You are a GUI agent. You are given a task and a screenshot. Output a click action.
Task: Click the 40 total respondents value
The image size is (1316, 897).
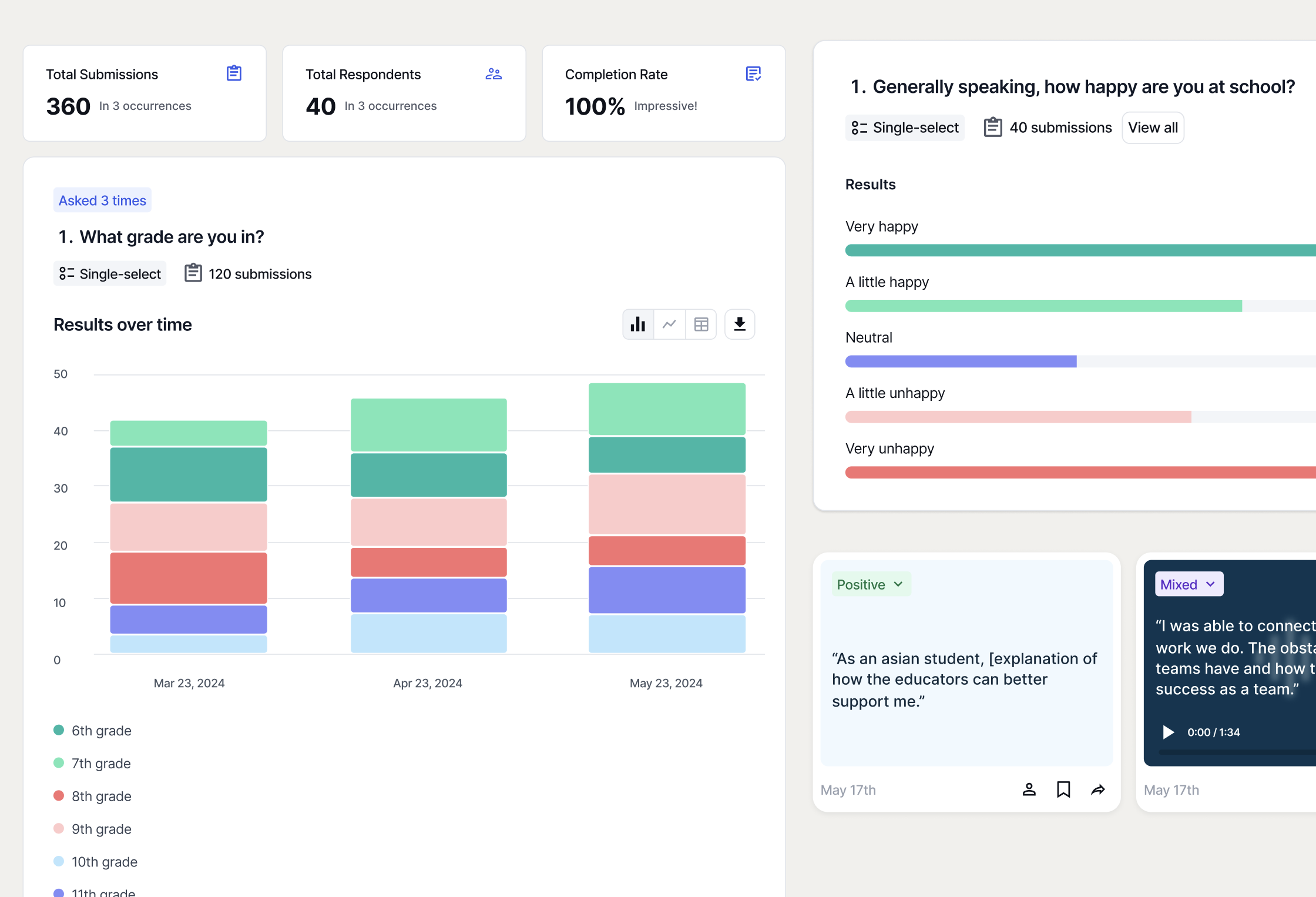pyautogui.click(x=320, y=106)
